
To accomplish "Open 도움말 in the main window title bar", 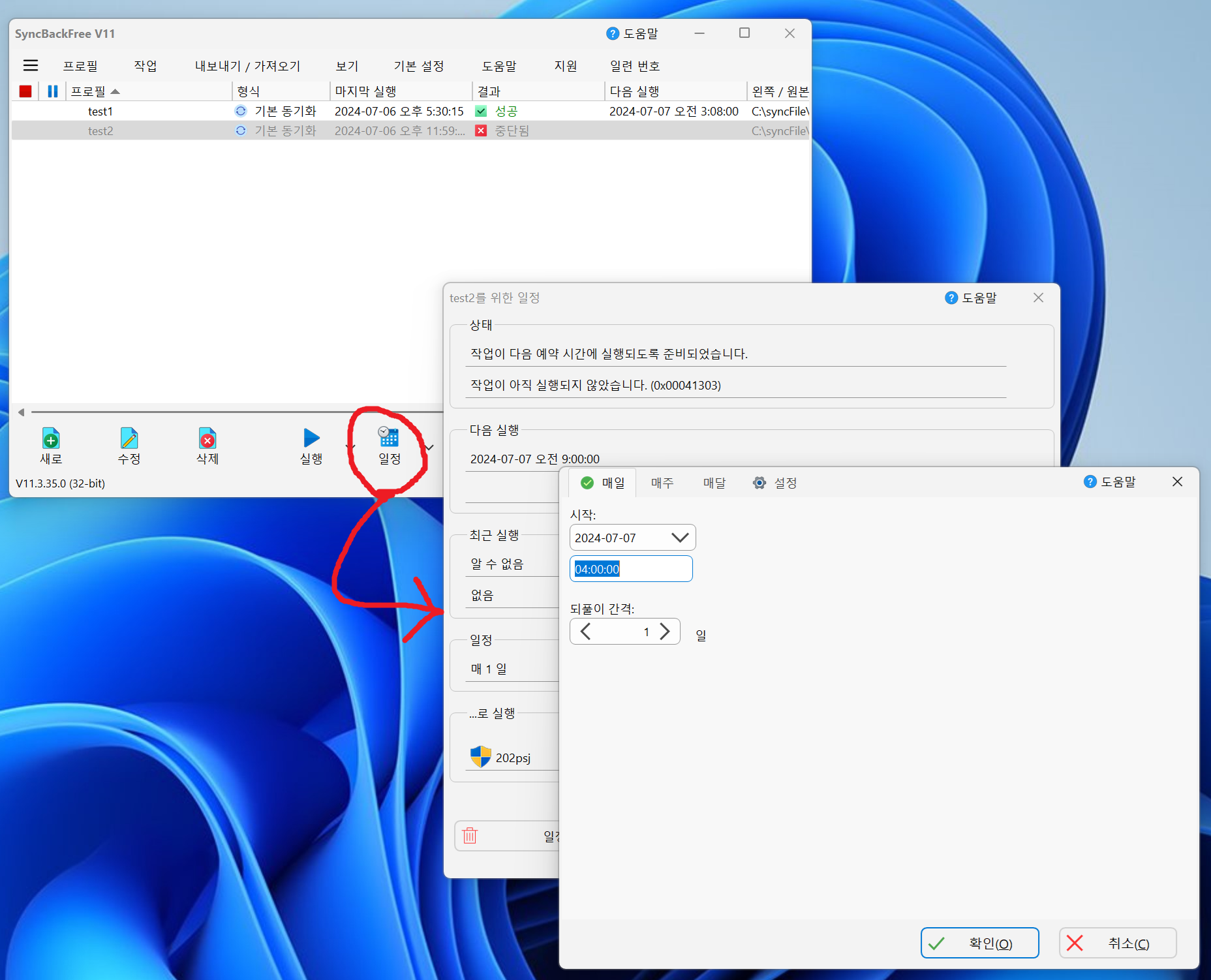I will pos(632,33).
